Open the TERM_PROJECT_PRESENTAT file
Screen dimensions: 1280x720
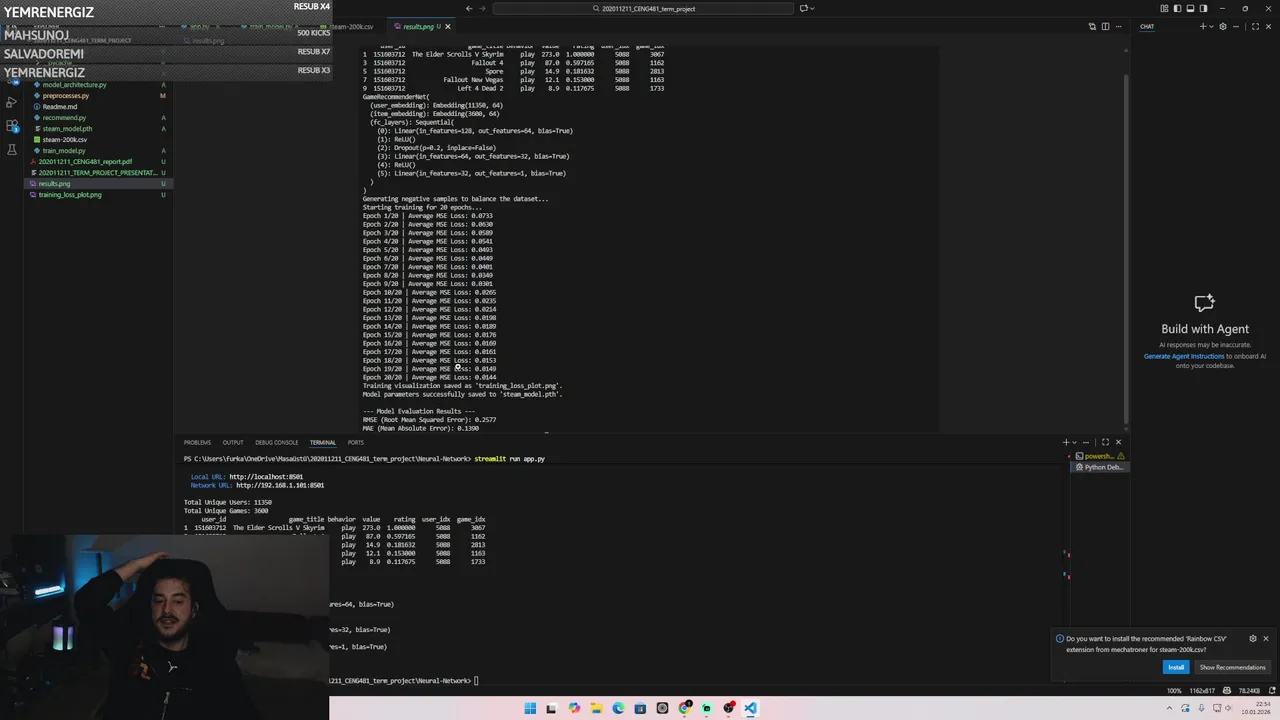97,173
